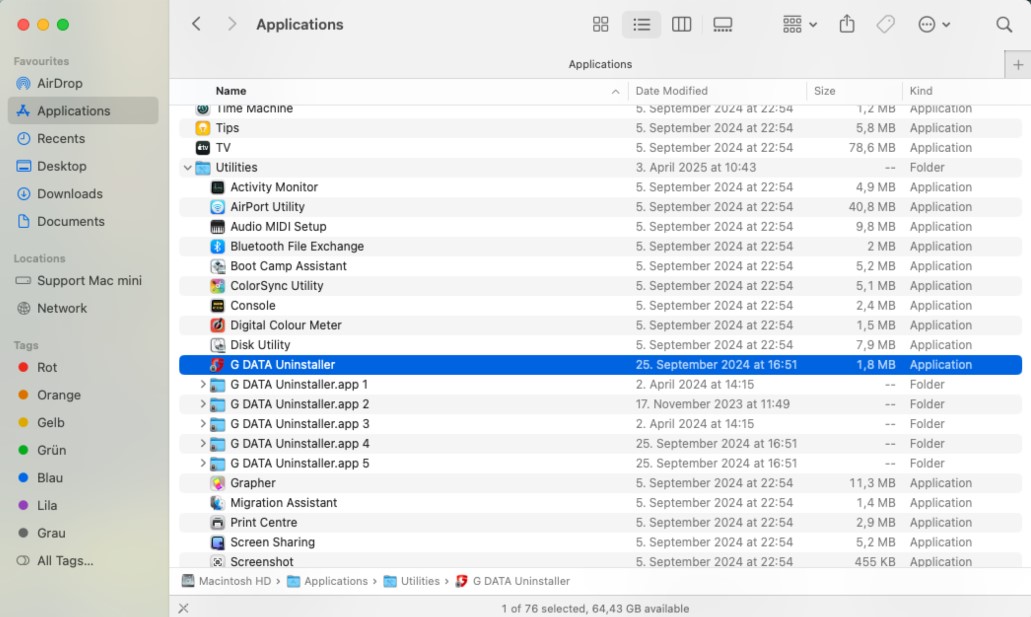Go back with the left chevron

coord(196,24)
